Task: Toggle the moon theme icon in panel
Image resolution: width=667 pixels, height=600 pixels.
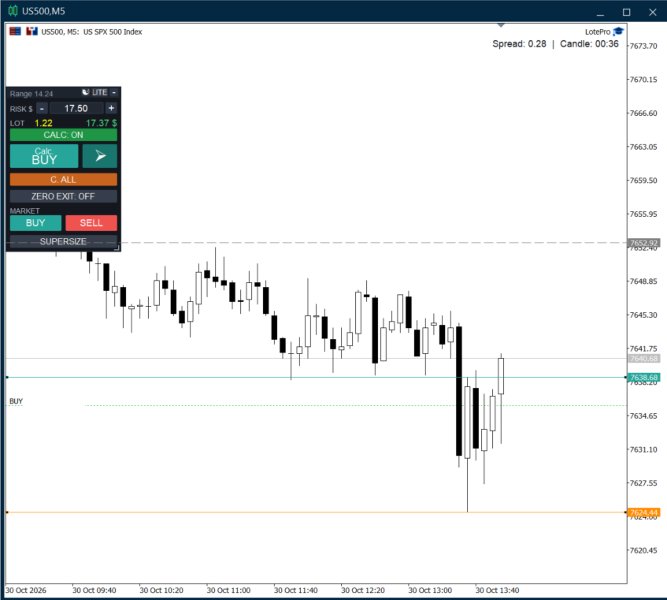Action: pyautogui.click(x=86, y=92)
